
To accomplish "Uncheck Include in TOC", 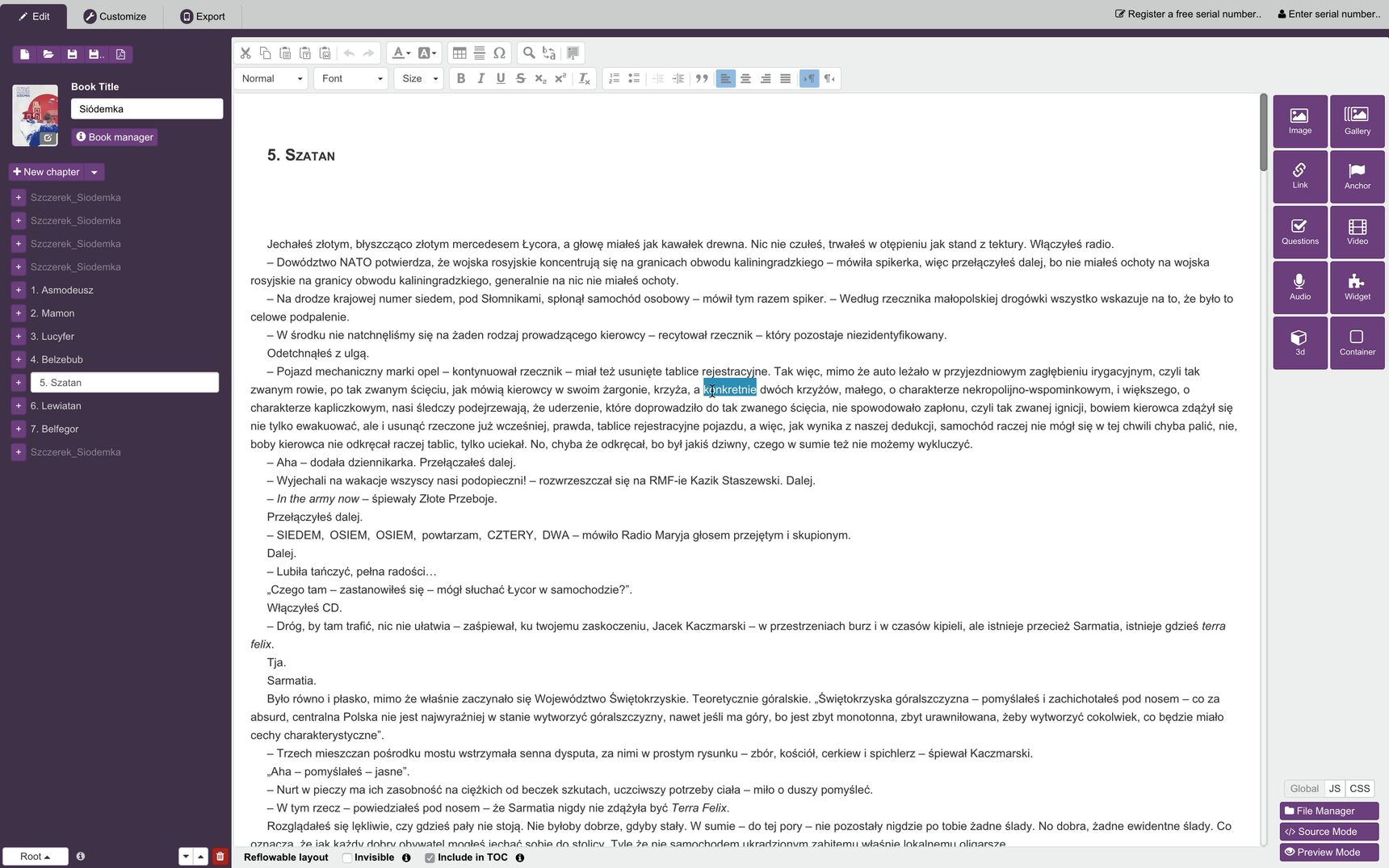I will (x=430, y=858).
